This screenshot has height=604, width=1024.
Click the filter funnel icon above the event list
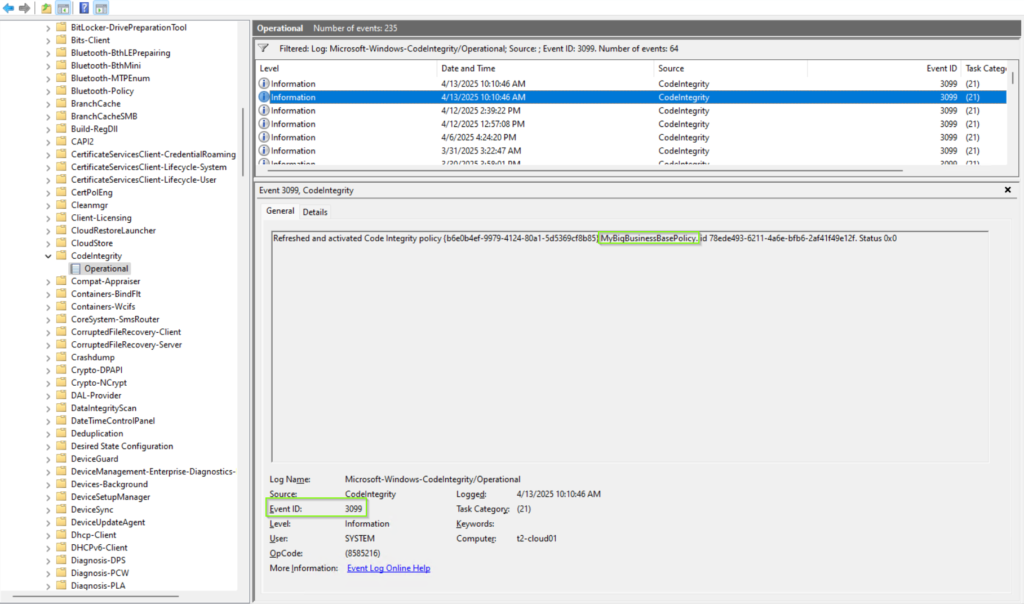[263, 47]
